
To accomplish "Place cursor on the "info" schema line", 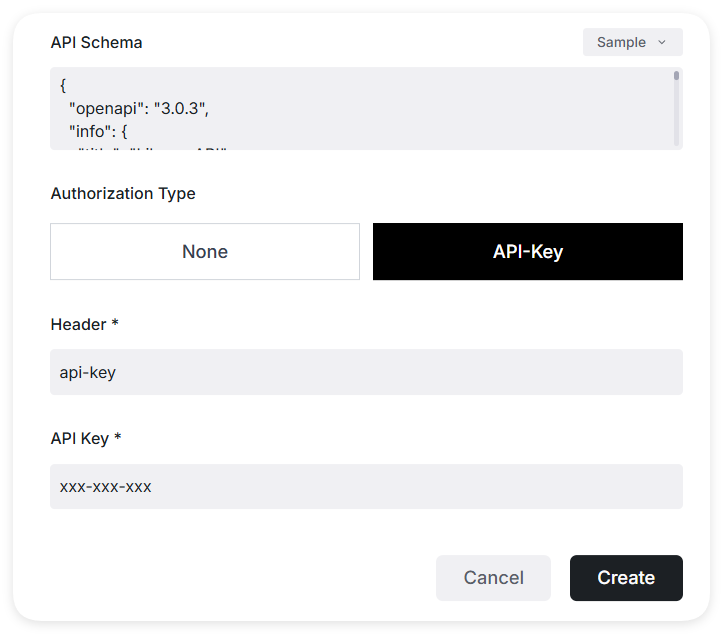I will 99,128.
